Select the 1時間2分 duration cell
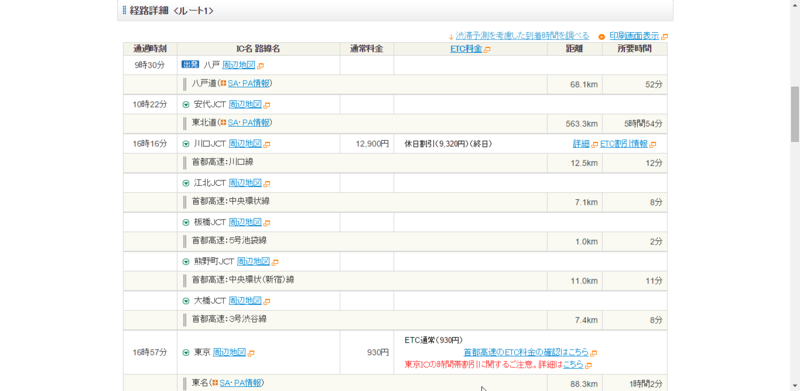Image resolution: width=800 pixels, height=391 pixels. click(x=635, y=383)
